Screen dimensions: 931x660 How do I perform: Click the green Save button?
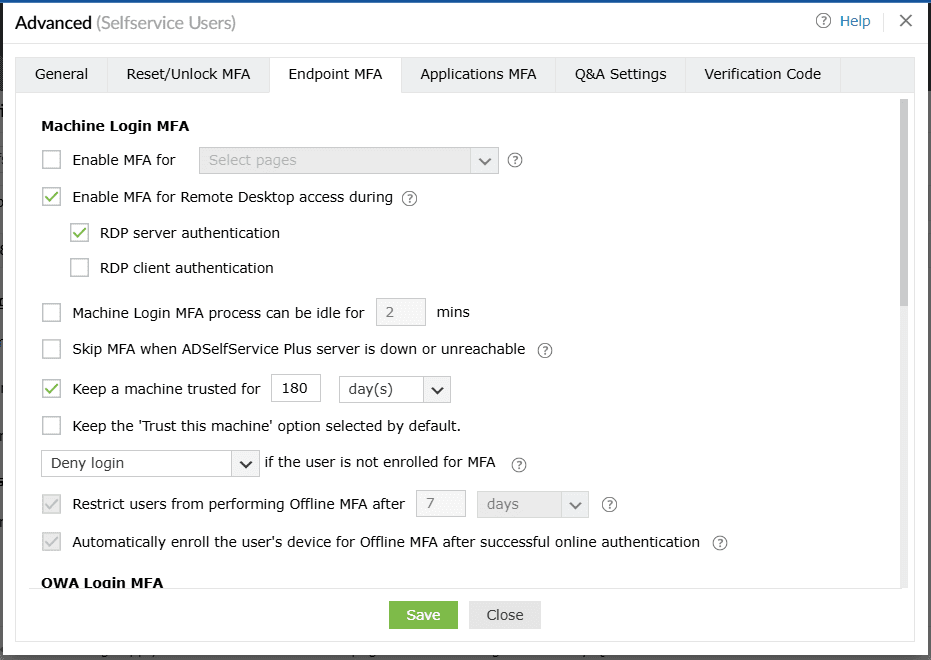tap(423, 615)
